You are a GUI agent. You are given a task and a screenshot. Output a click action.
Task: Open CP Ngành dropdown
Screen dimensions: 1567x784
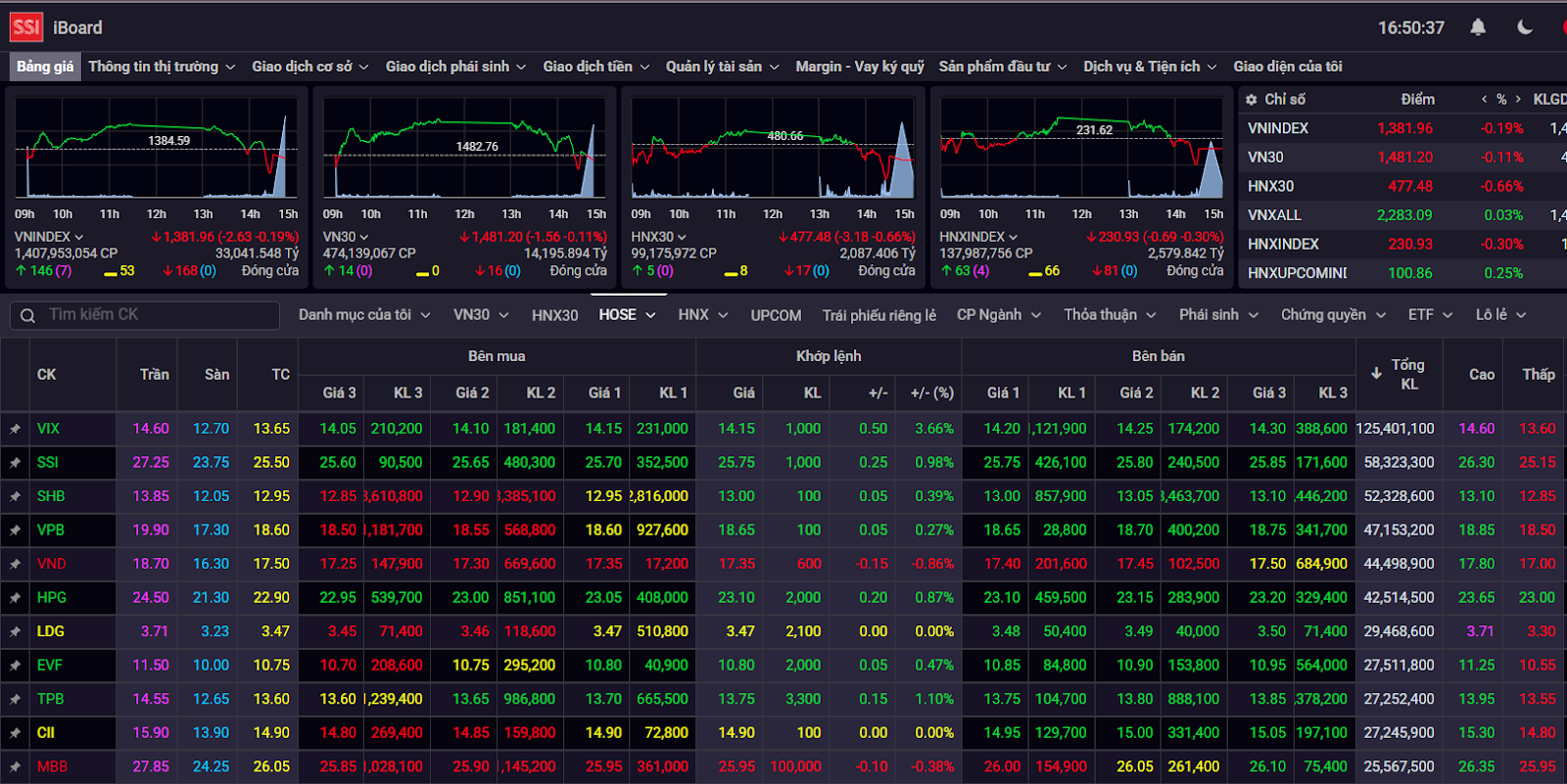coord(998,315)
